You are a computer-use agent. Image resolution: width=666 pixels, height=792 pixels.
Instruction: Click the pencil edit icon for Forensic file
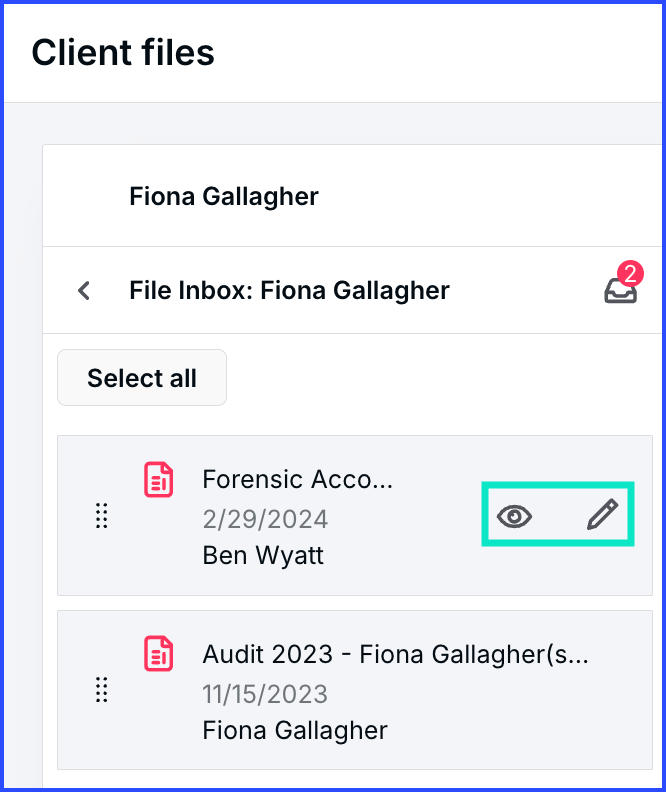[x=602, y=514]
